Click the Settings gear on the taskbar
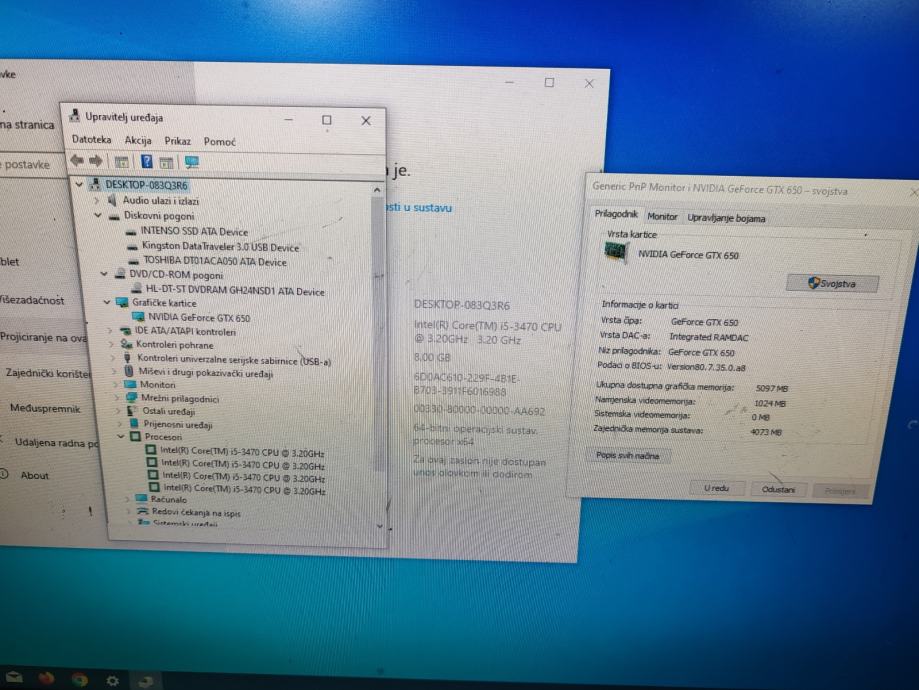This screenshot has width=919, height=690. pos(112,680)
